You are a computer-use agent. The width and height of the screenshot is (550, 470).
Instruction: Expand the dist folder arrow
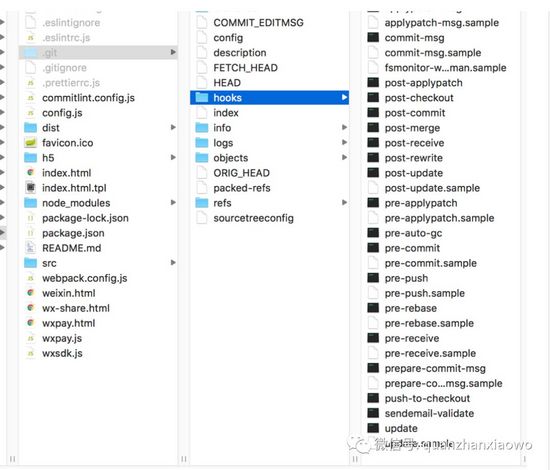(x=173, y=127)
